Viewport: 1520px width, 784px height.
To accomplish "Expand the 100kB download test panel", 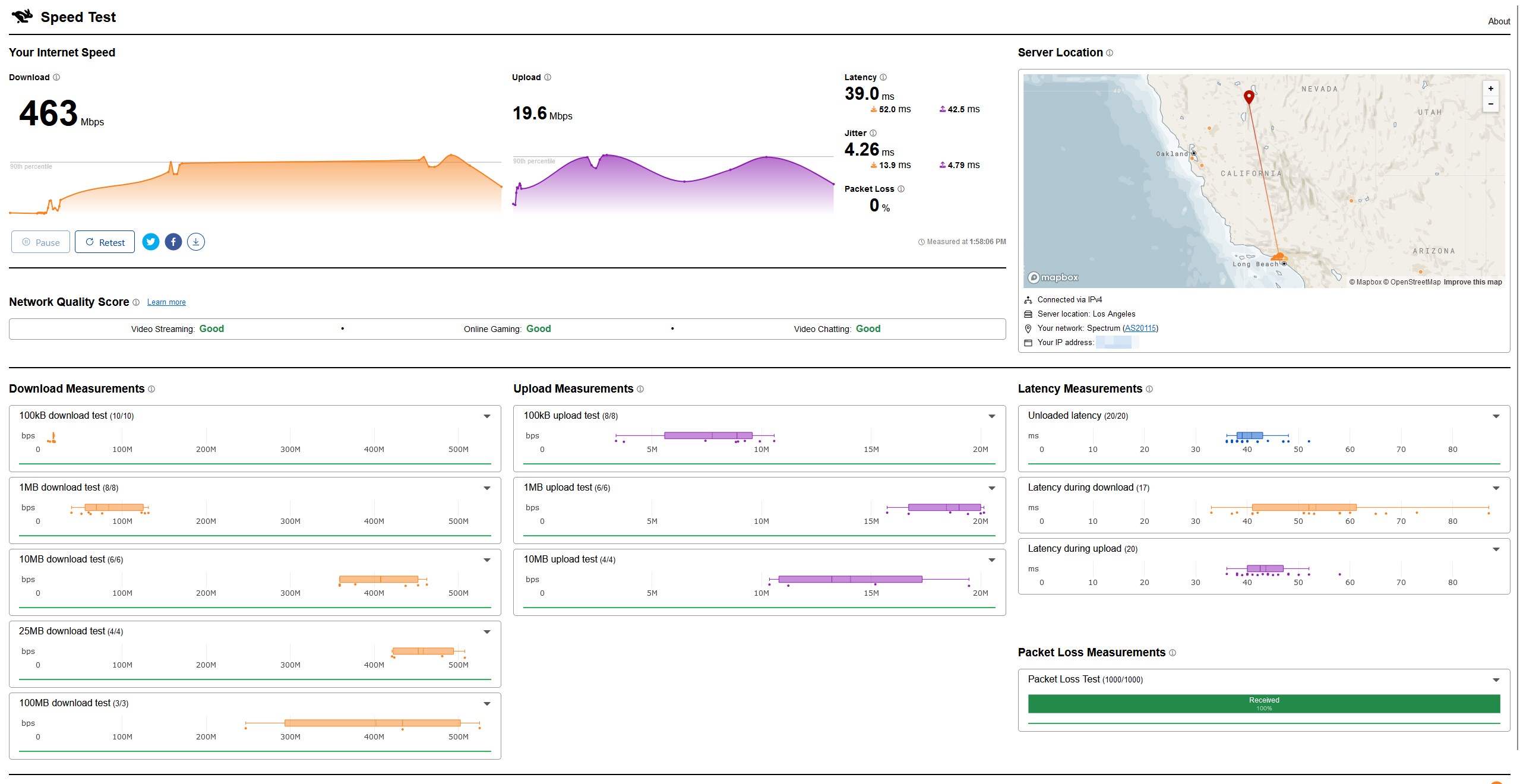I will (487, 416).
